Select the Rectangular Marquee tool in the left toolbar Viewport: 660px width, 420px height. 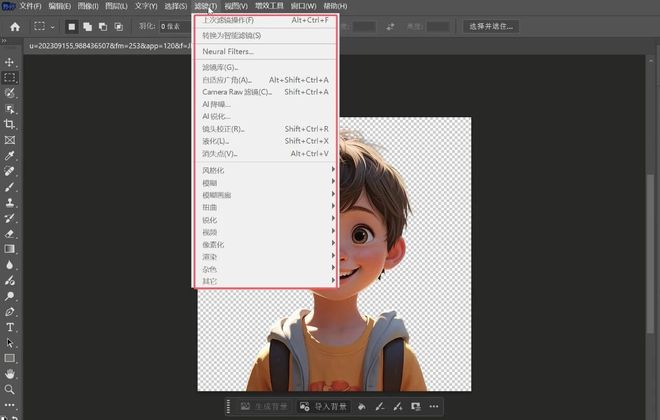pos(9,78)
